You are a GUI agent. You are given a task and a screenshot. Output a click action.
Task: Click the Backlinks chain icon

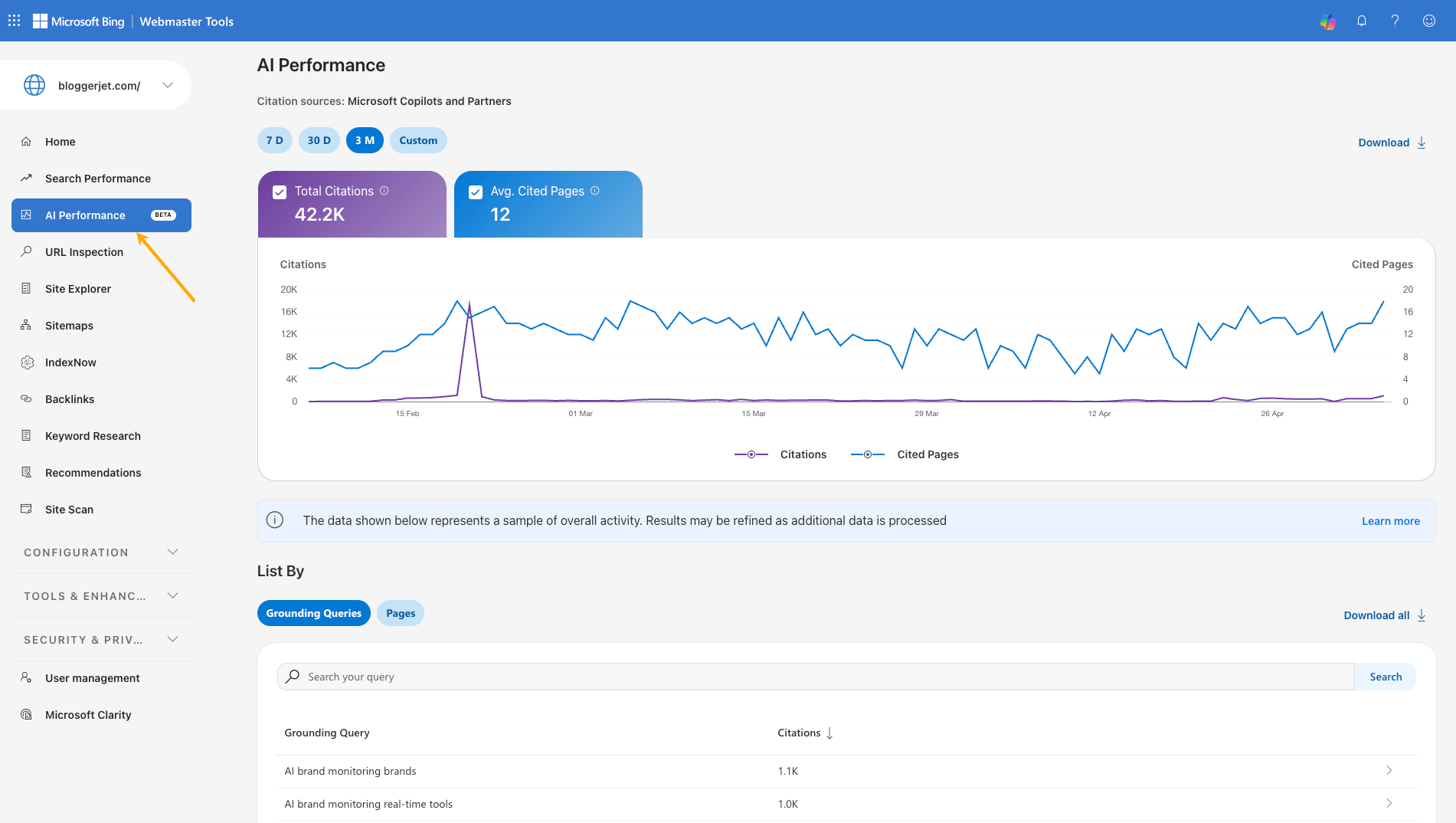point(26,398)
